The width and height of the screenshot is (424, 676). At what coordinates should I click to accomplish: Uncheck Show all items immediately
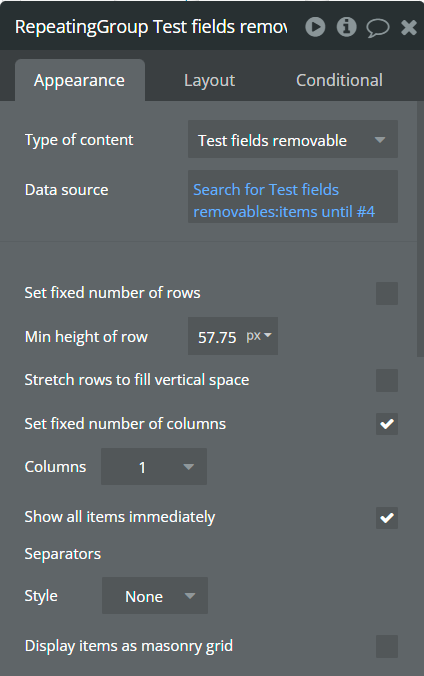(387, 517)
